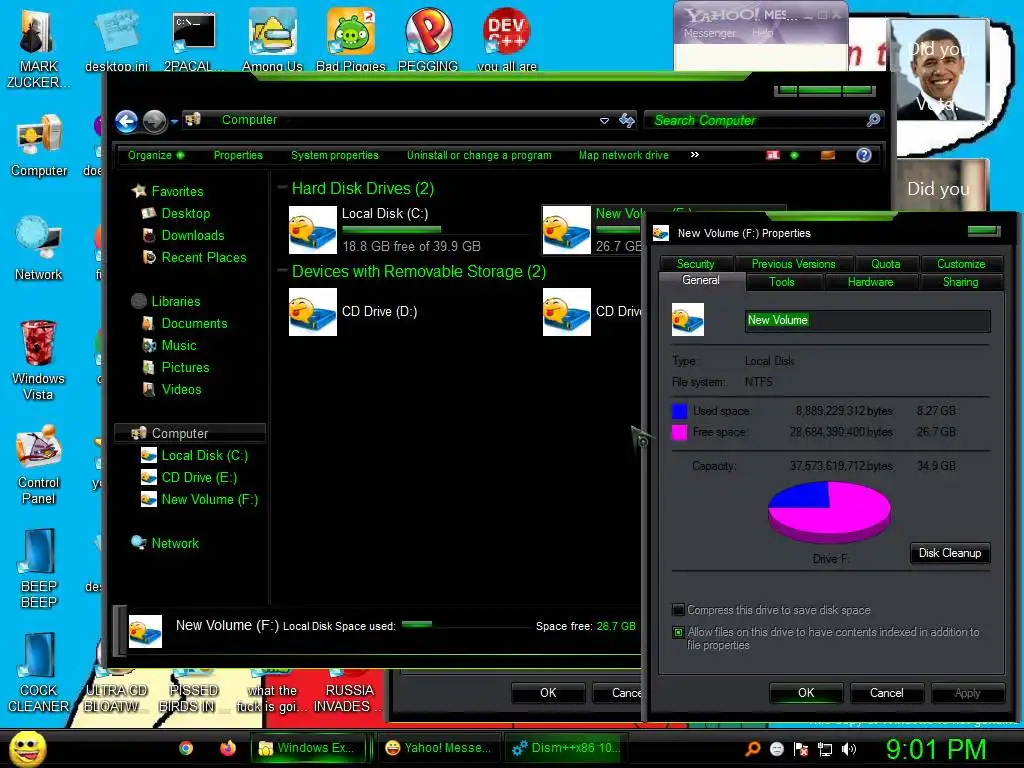1024x768 pixels.
Task: Toggle Compress this drive checkbox
Action: 679,610
